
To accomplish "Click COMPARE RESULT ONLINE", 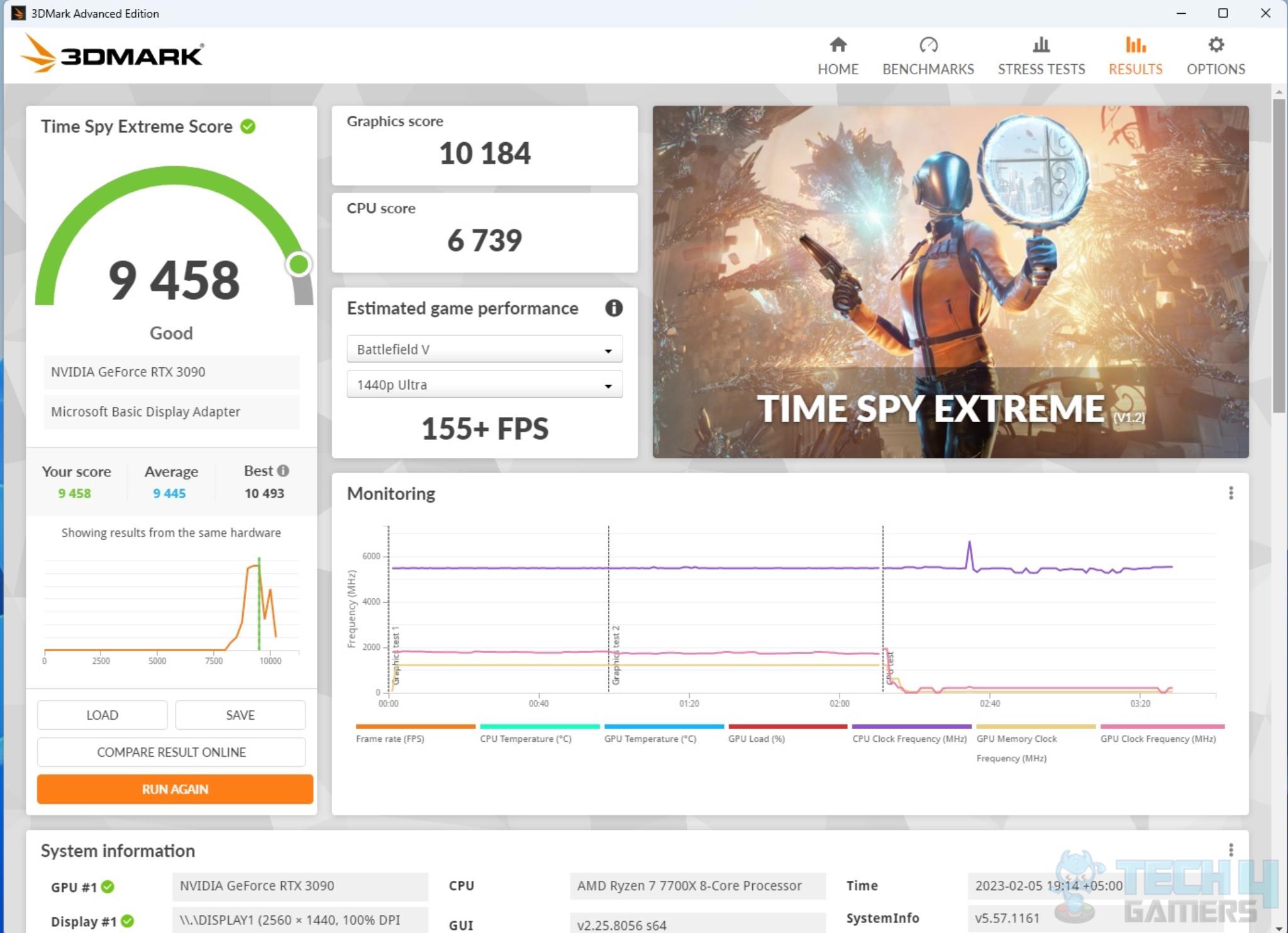I will [x=171, y=752].
